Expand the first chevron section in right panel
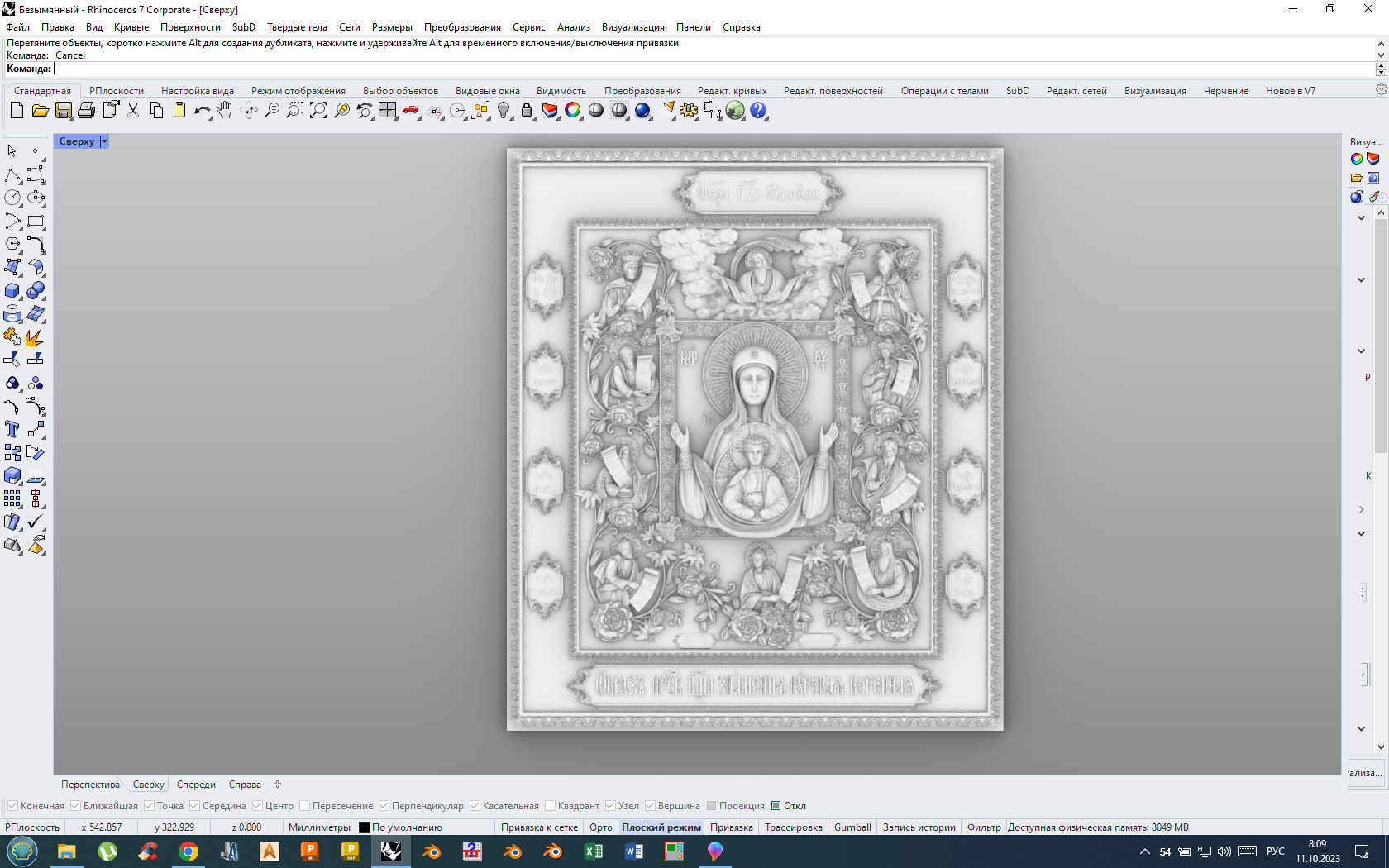The image size is (1389, 868). pyautogui.click(x=1361, y=218)
